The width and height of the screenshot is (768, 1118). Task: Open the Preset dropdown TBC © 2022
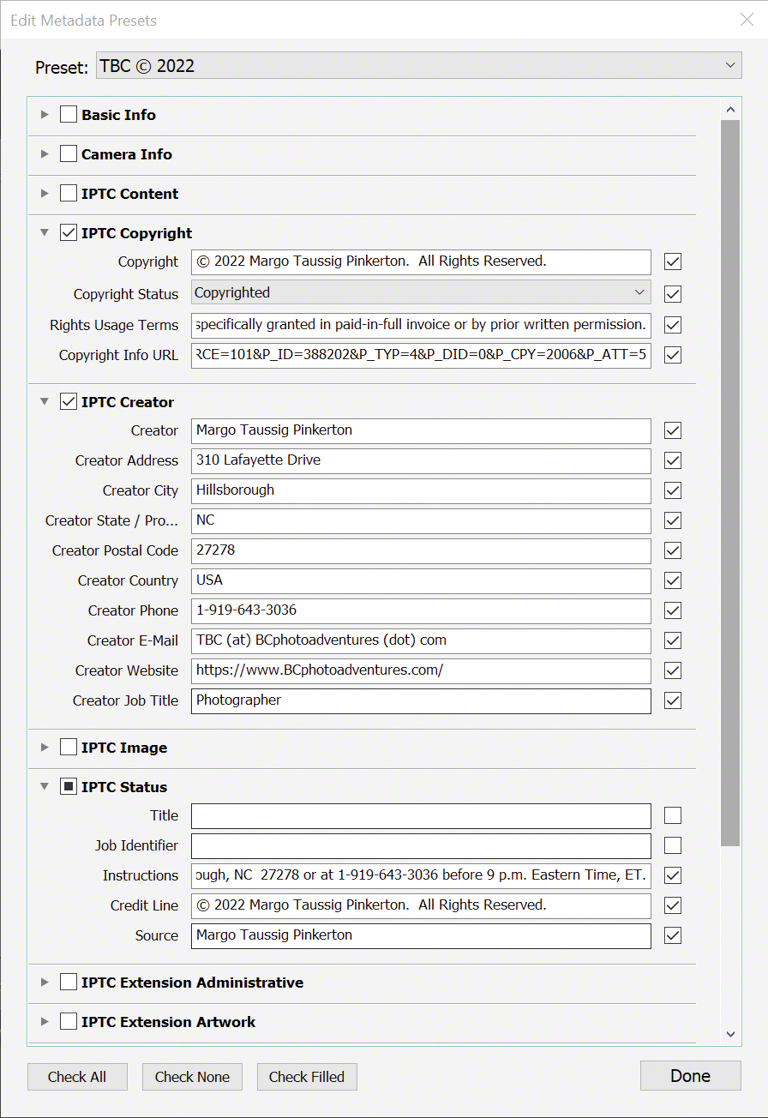pos(419,66)
